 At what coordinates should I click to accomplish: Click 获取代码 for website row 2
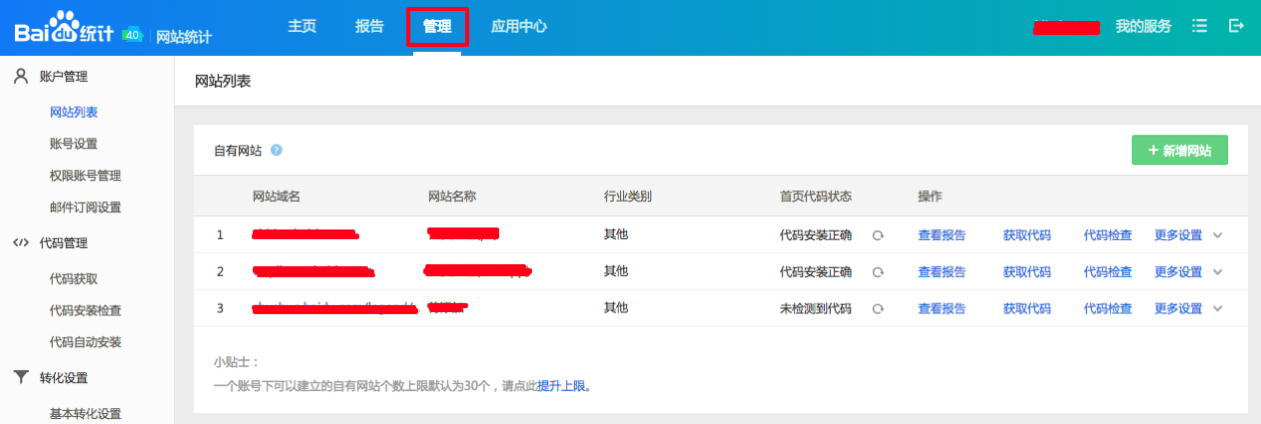[x=1026, y=272]
